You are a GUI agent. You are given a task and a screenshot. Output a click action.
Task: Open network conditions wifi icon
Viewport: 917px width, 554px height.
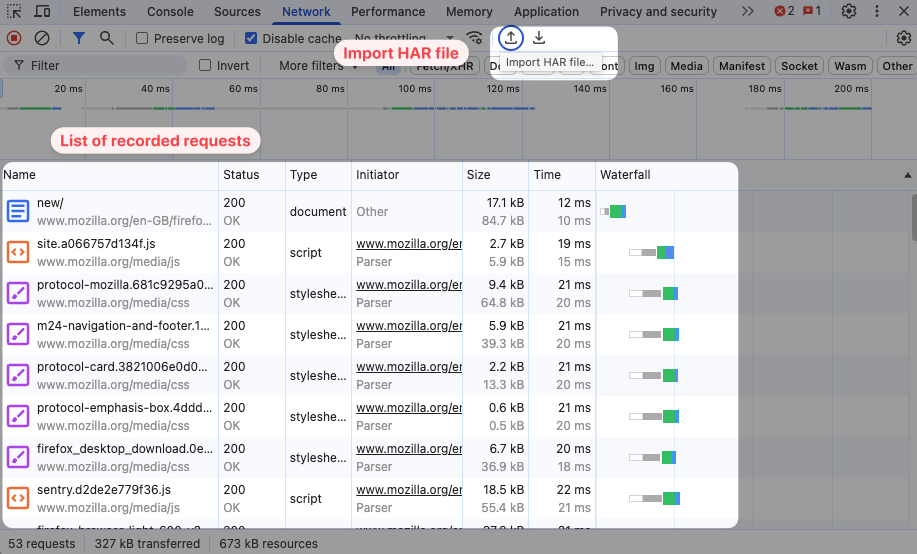[474, 39]
